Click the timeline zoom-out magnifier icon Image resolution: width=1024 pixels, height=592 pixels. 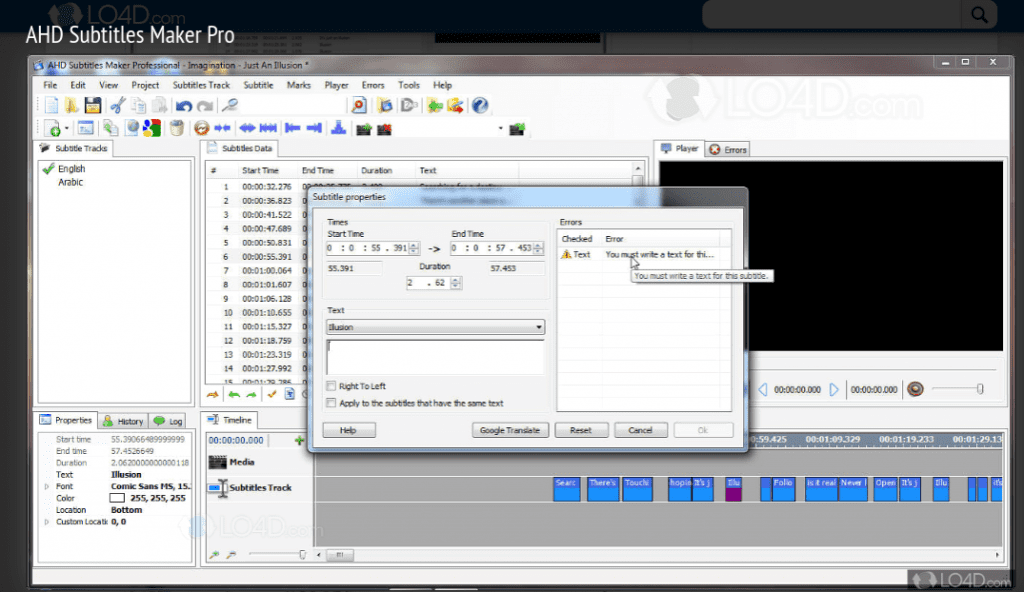click(231, 555)
